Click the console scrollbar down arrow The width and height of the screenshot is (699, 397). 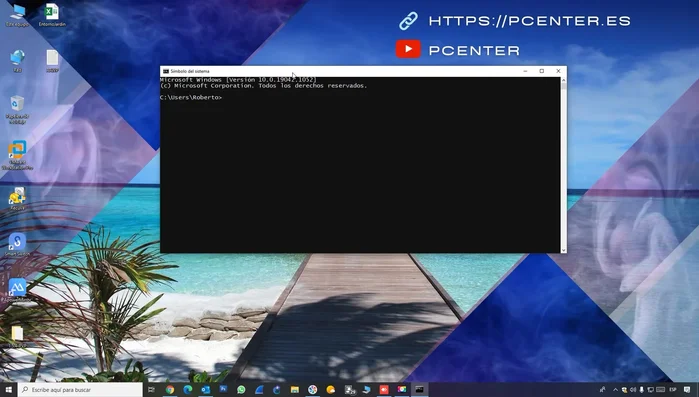(x=563, y=250)
